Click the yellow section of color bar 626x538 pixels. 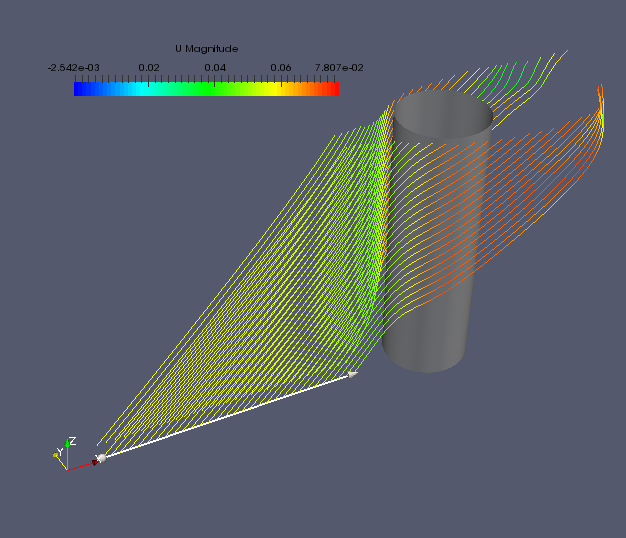pos(265,88)
